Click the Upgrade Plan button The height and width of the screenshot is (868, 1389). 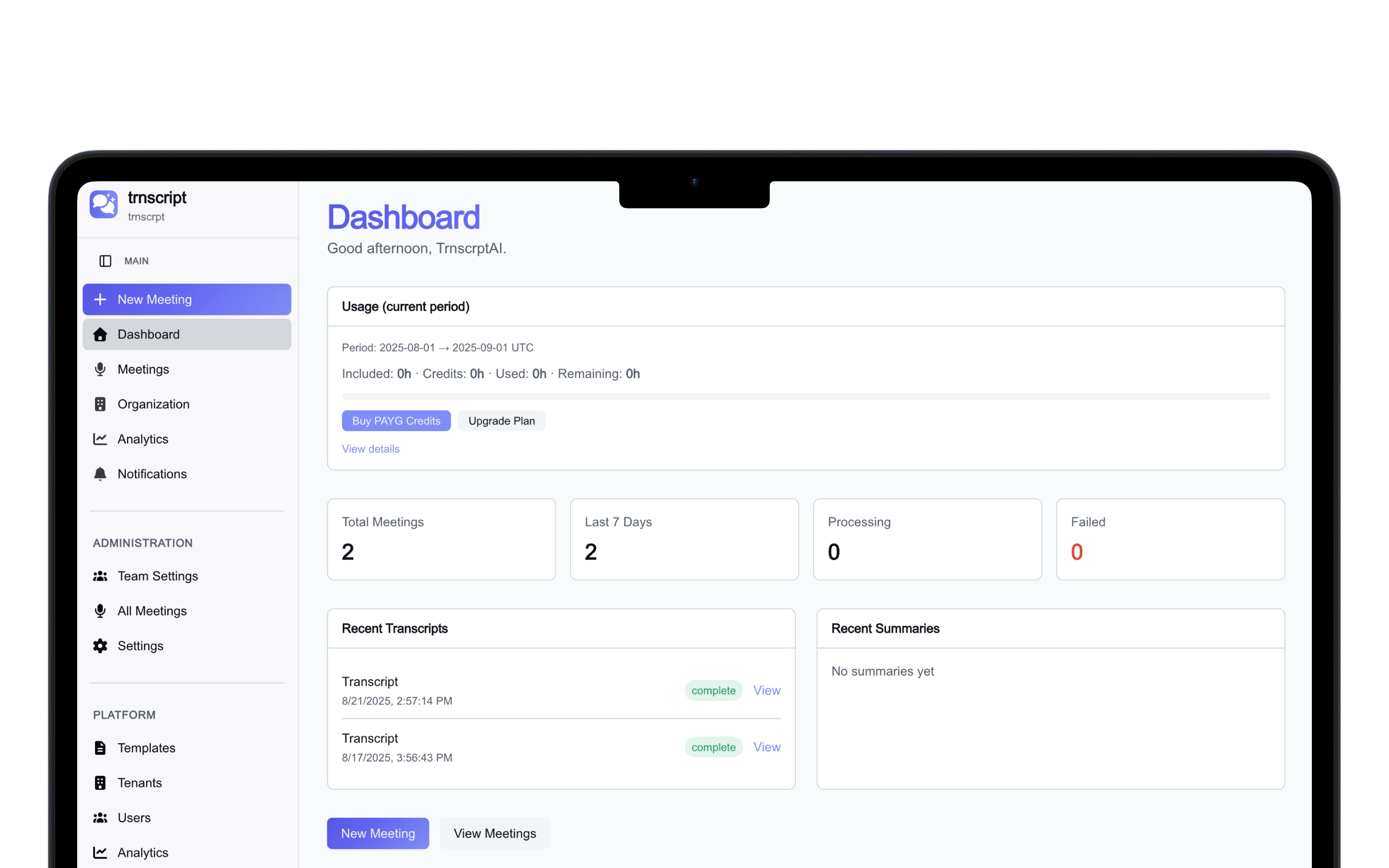501,421
